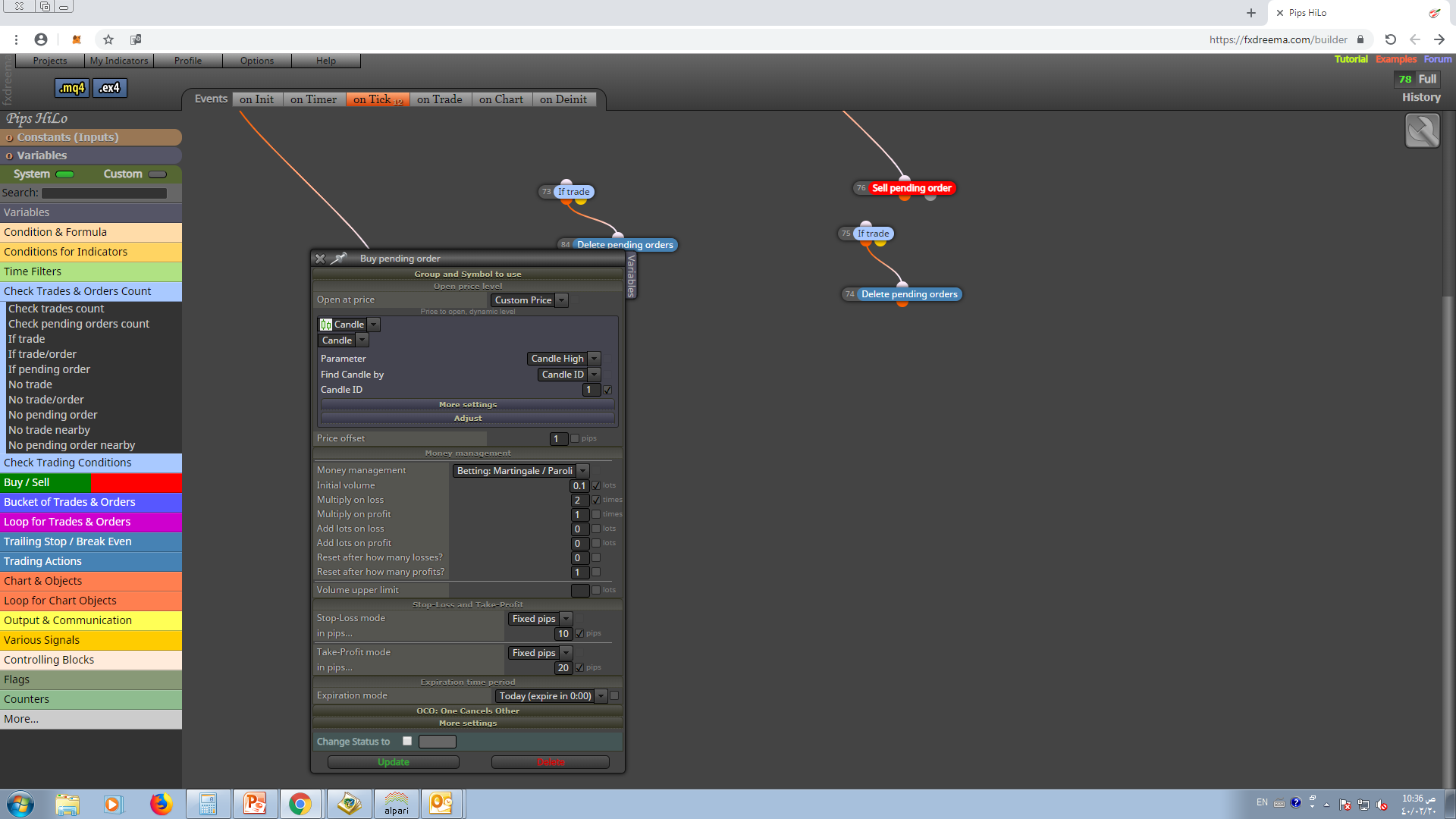Close the Buy pending order dialog
Image resolution: width=1456 pixels, height=819 pixels.
(x=320, y=259)
